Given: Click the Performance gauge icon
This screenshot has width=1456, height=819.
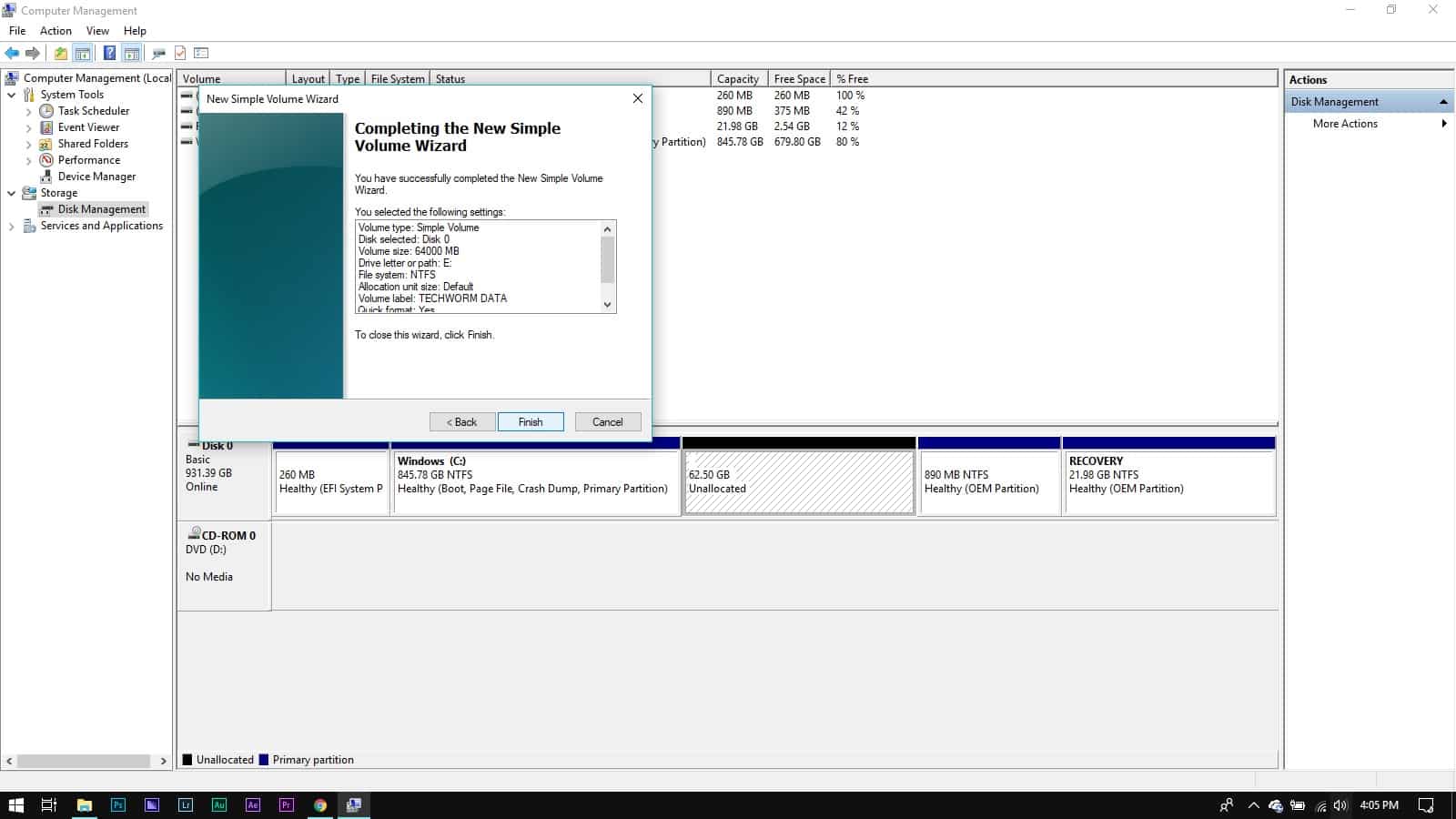Looking at the screenshot, I should click(x=46, y=160).
